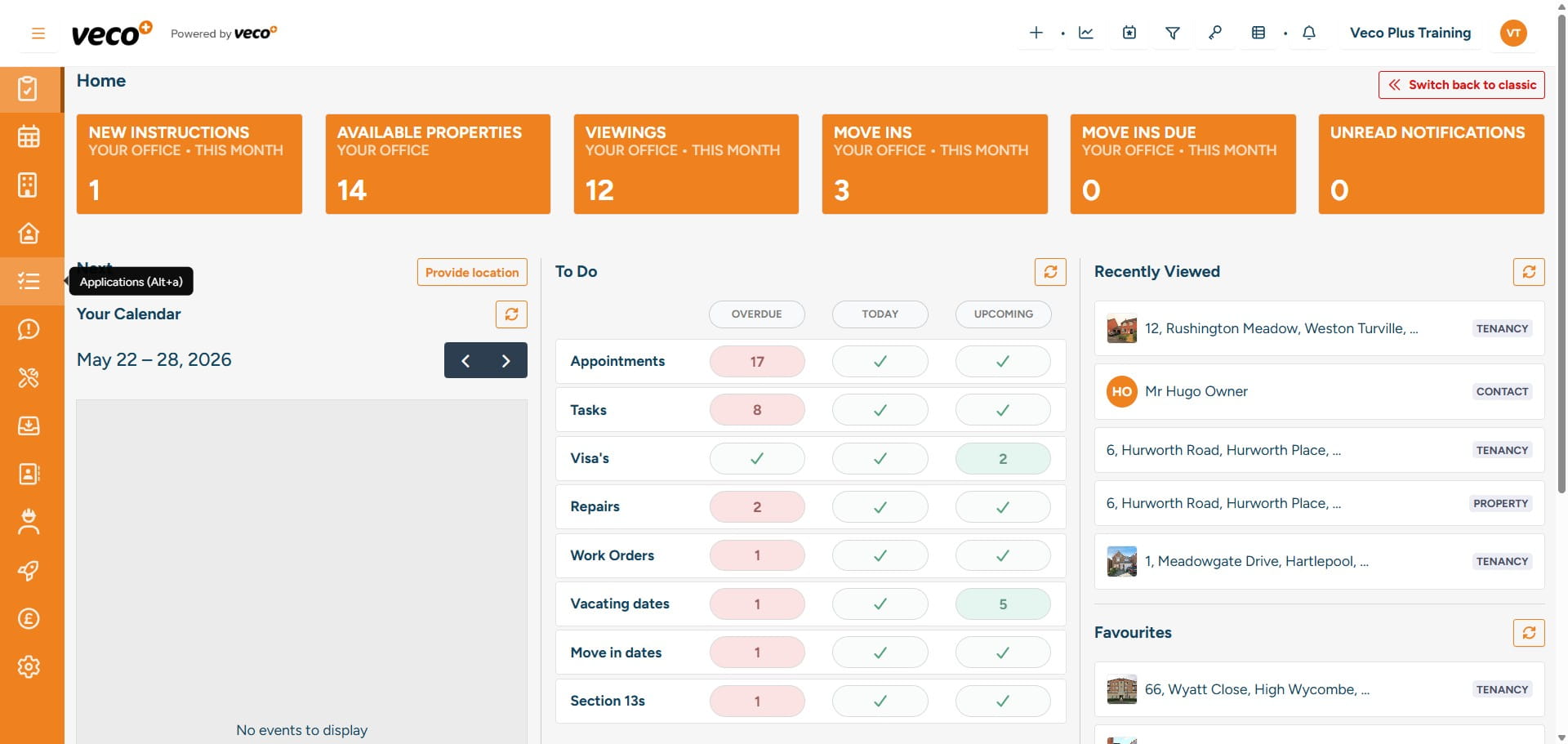Open calendar icon in left sidebar
Viewport: 1568px width, 744px height.
point(29,136)
